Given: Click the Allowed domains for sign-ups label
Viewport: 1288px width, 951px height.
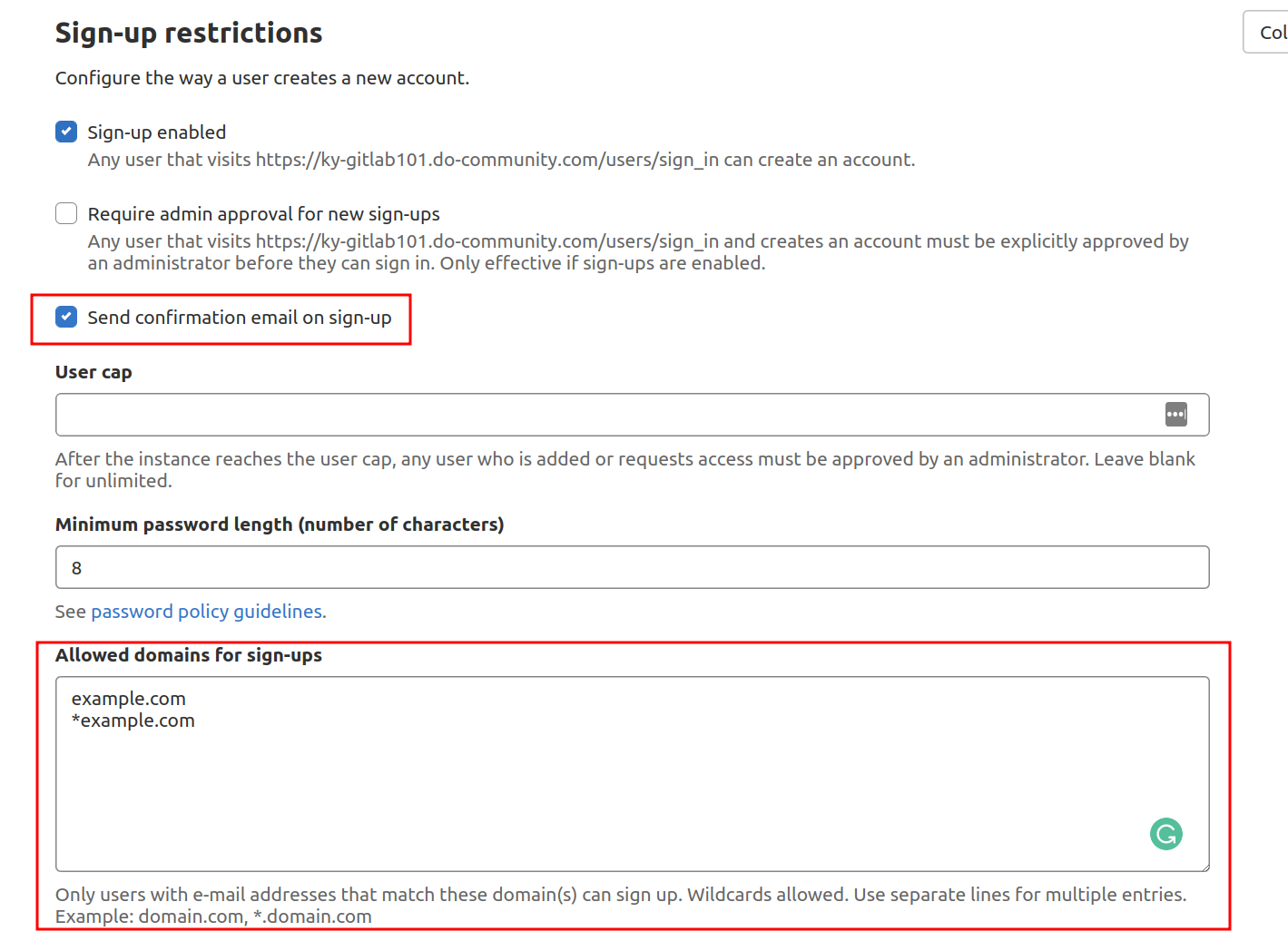Looking at the screenshot, I should point(188,654).
